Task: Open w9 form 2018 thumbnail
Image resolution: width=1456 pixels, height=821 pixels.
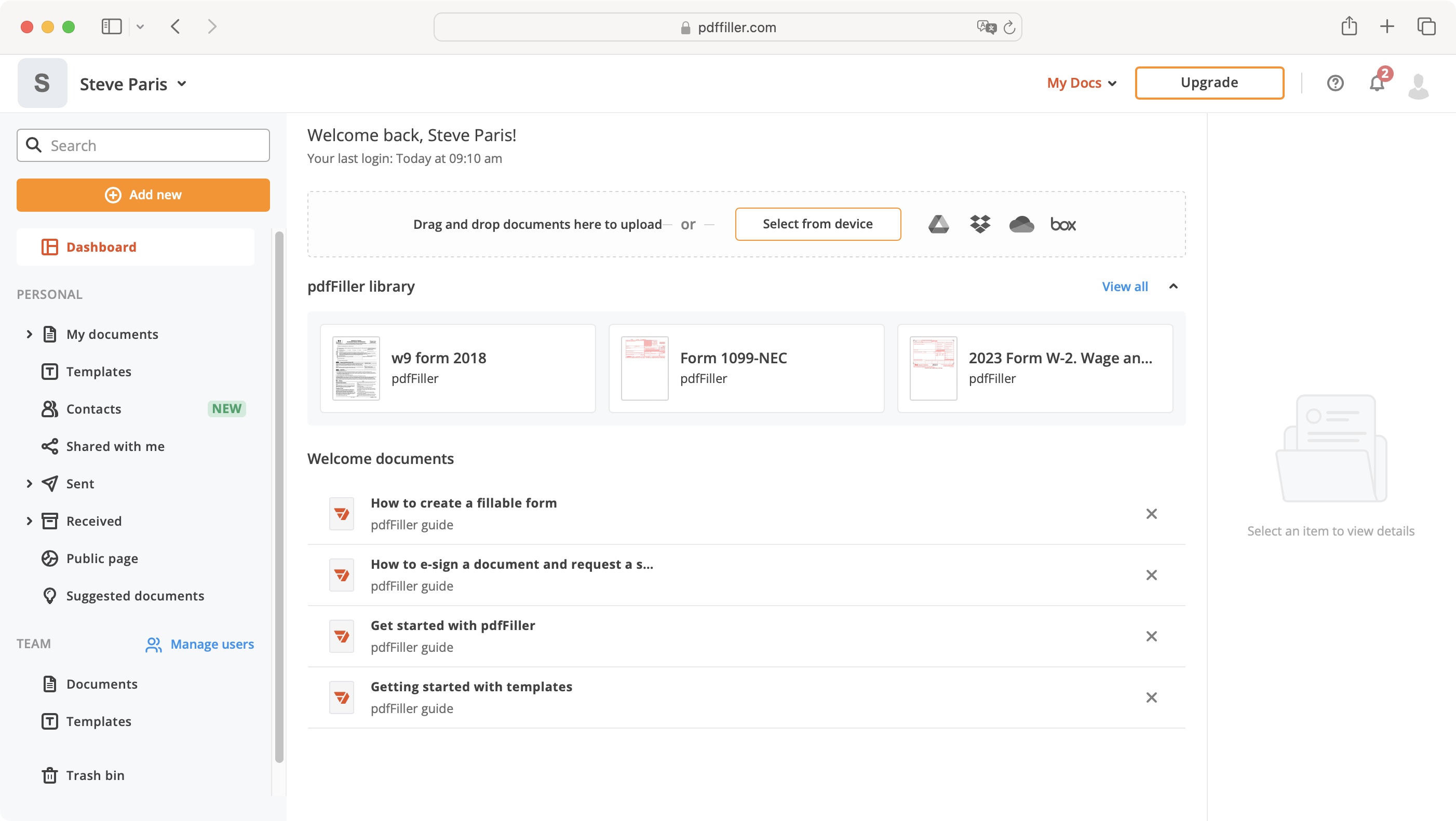Action: [356, 368]
